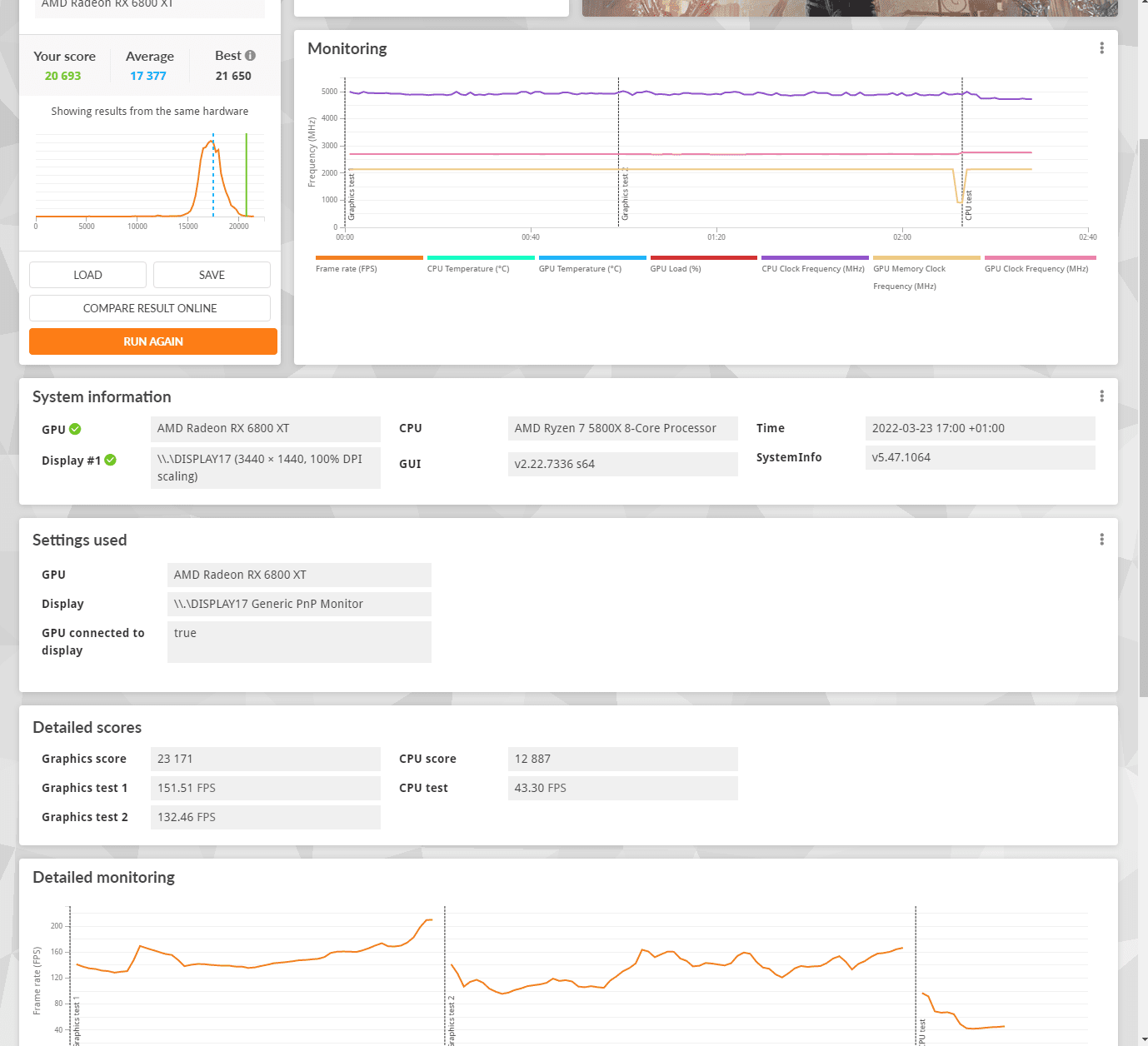The height and width of the screenshot is (1046, 1148).
Task: Select AMD Radeon RX 6800 XT in System information
Action: point(266,428)
